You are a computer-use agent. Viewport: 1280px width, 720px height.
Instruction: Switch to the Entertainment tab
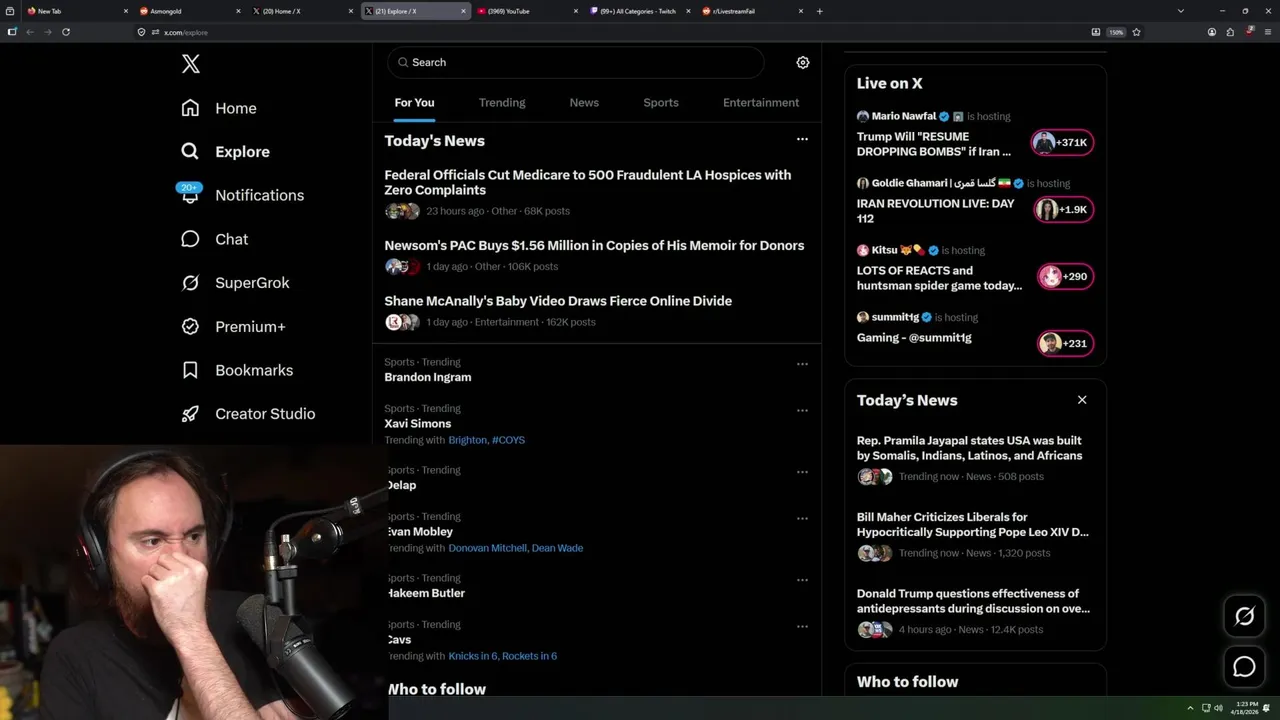pyautogui.click(x=761, y=103)
